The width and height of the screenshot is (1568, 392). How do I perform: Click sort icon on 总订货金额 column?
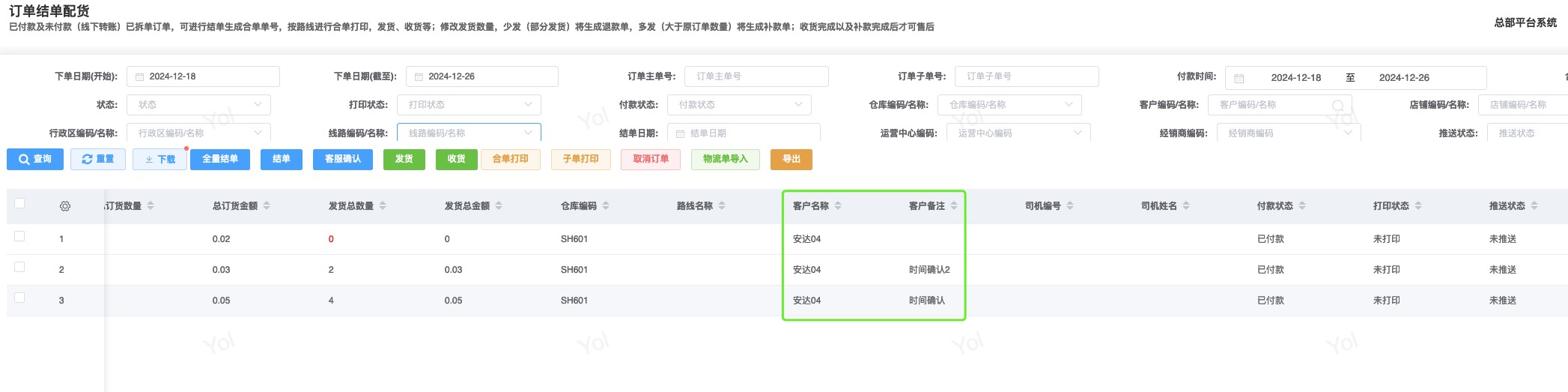coord(267,205)
